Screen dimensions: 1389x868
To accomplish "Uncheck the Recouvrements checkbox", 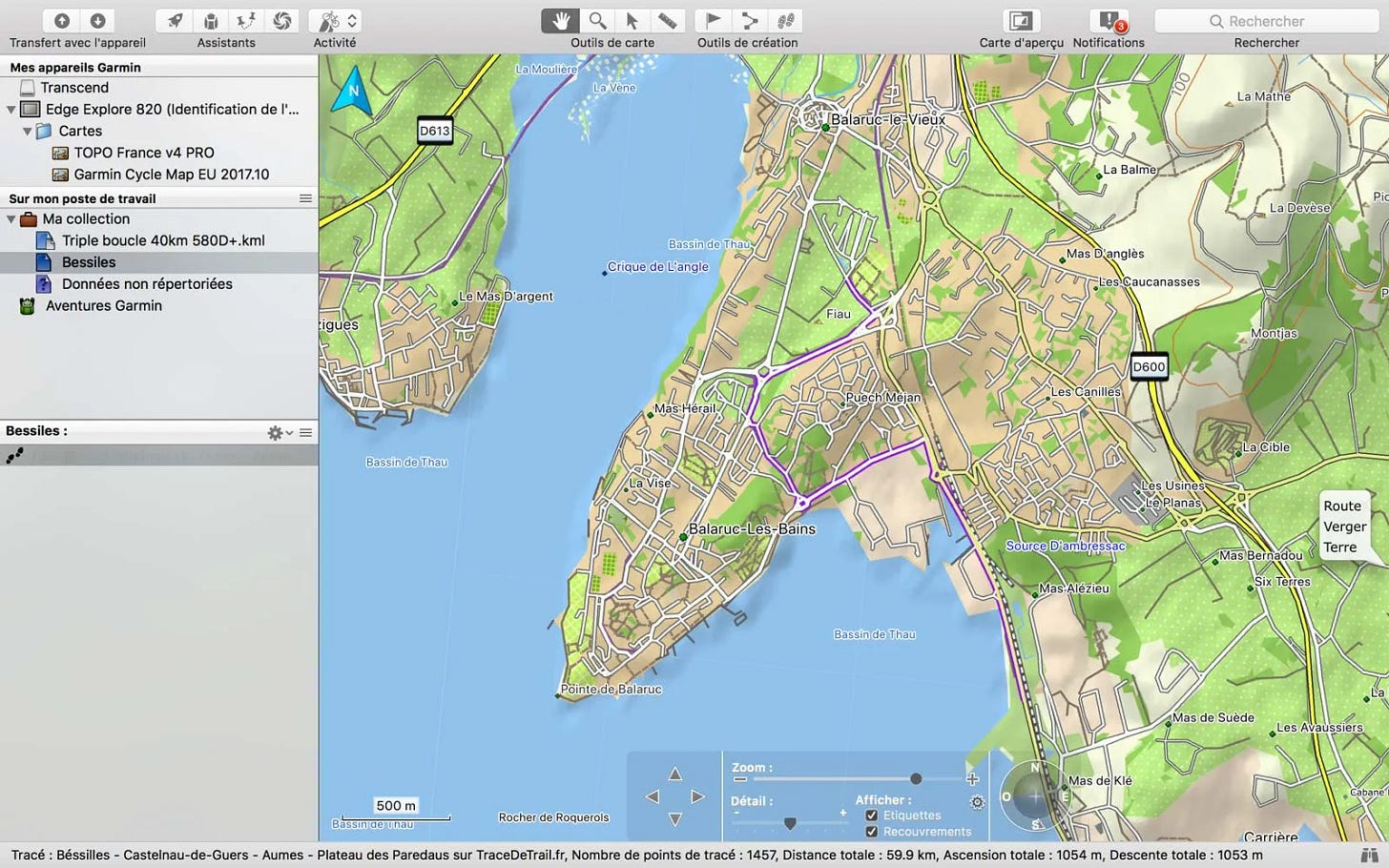I will pos(871,832).
